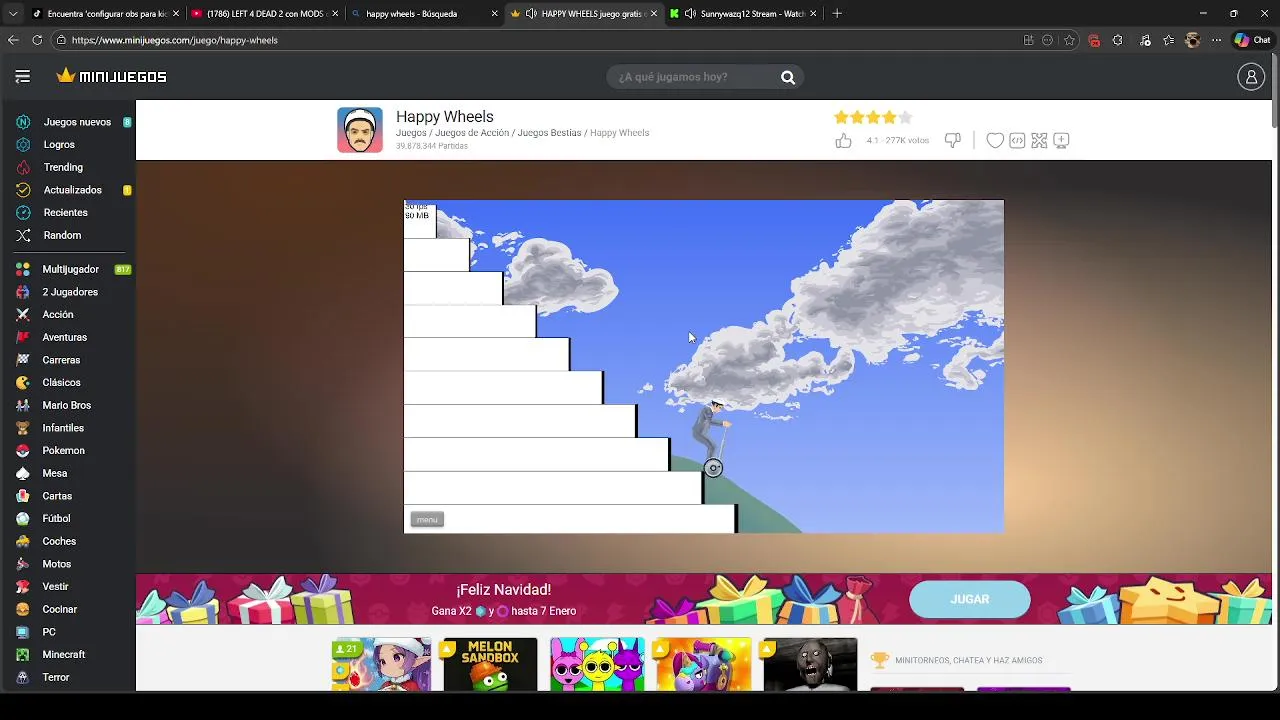Open the Acción category in sidebar
Screen dimensions: 1280x720
pos(58,315)
